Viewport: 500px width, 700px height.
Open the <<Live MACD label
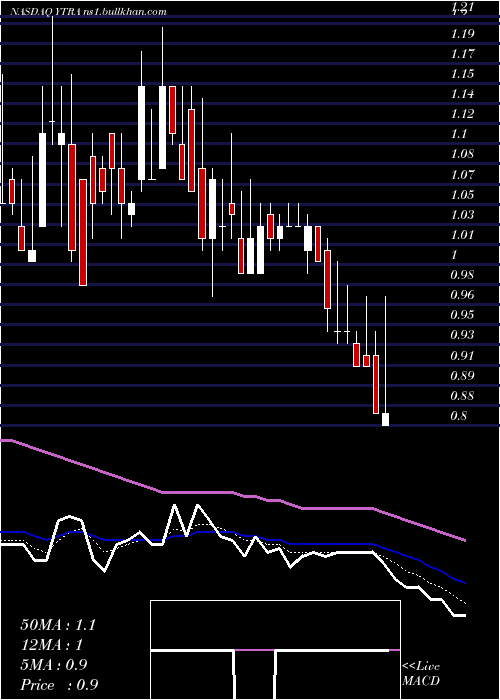(421, 674)
